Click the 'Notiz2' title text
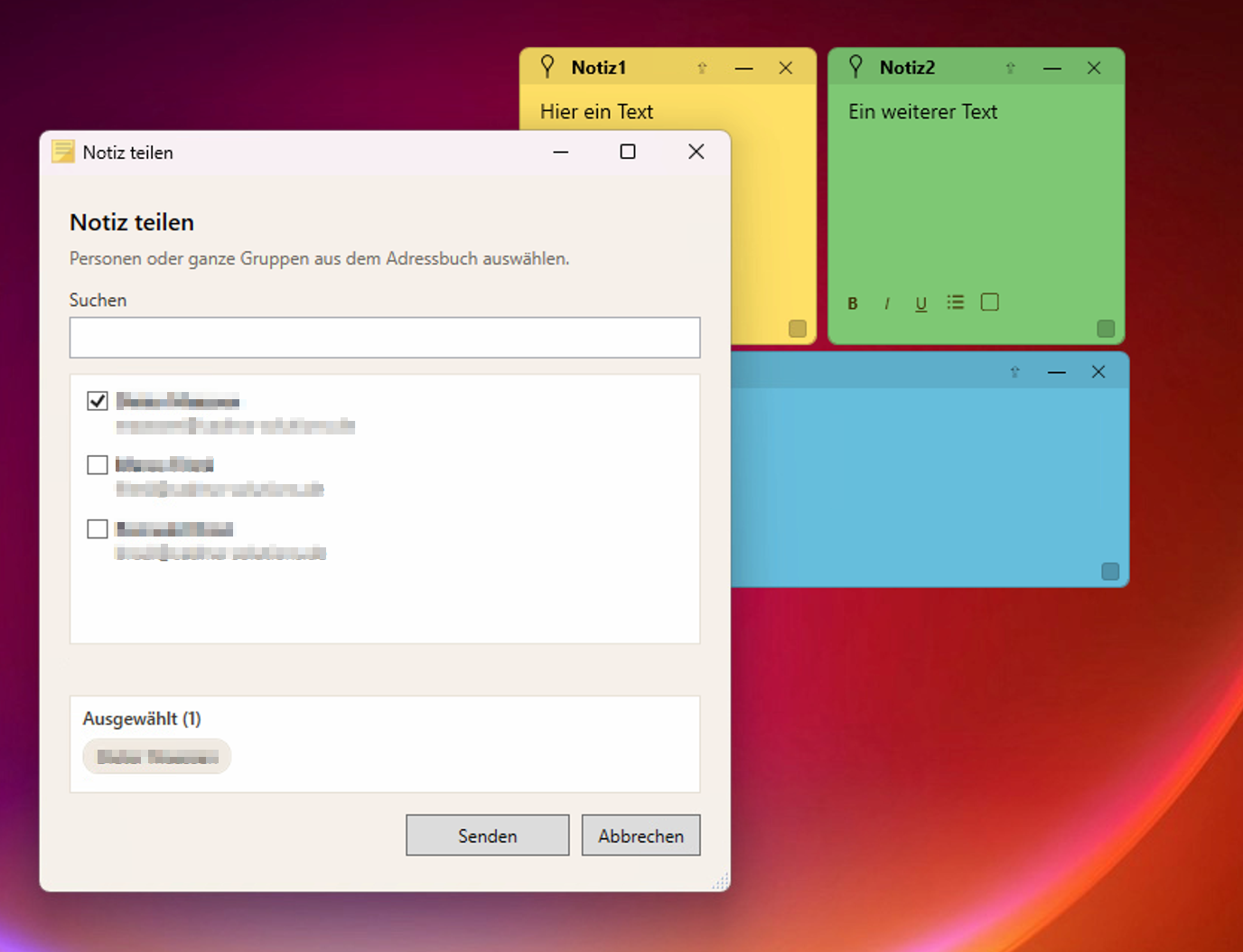The height and width of the screenshot is (952, 1243). 907,68
